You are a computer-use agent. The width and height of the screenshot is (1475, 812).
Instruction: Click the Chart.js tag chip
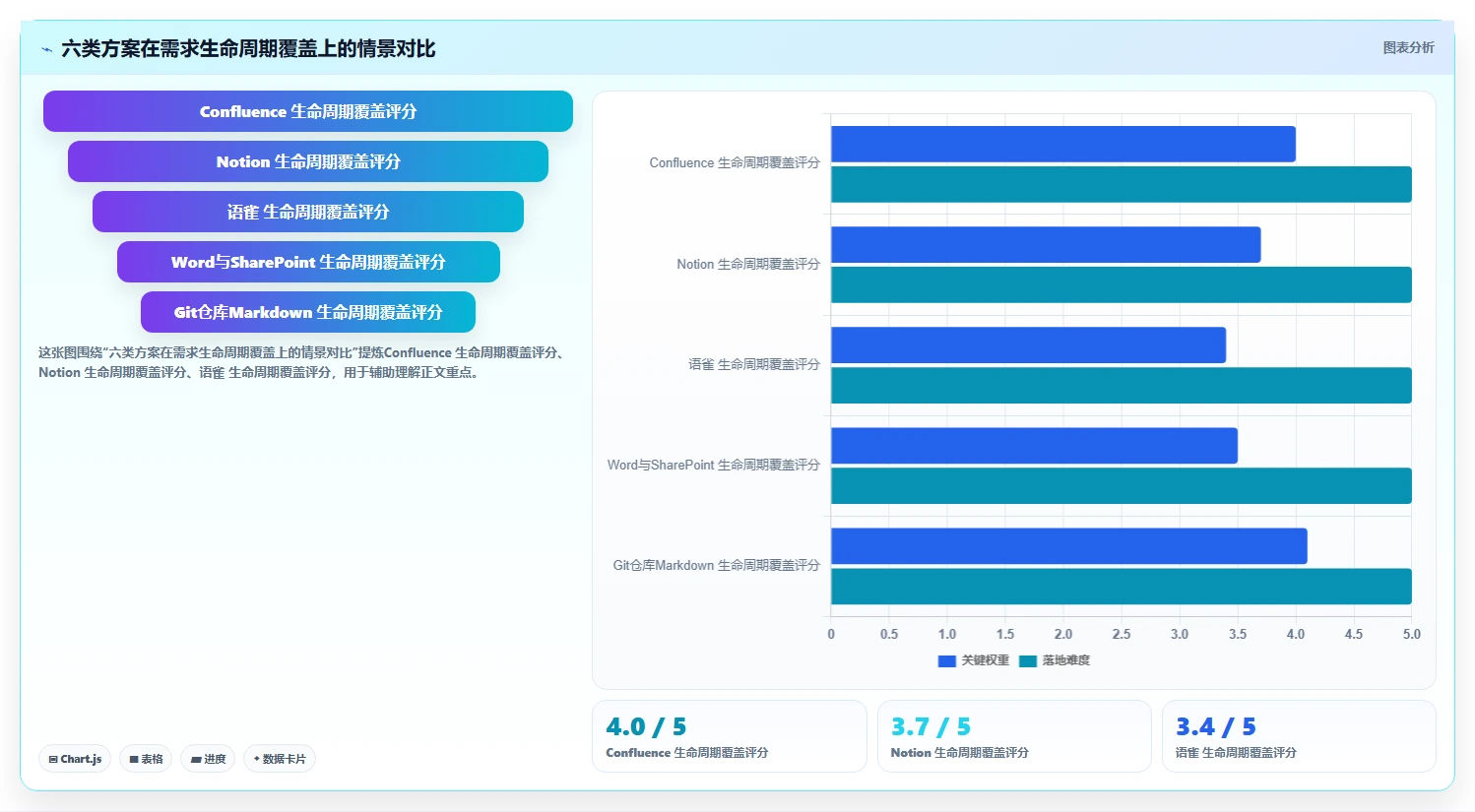75,759
